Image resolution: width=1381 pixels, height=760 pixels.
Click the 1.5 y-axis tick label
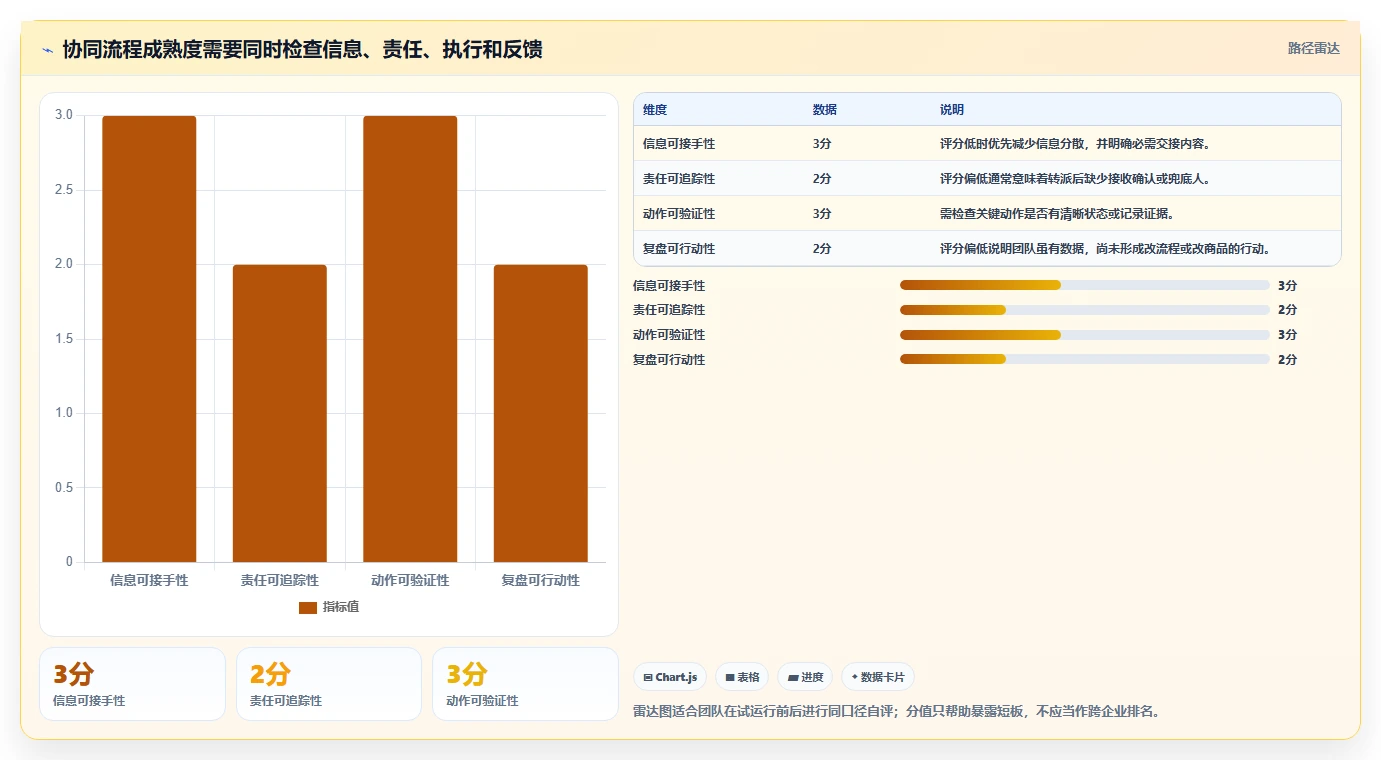click(x=64, y=339)
